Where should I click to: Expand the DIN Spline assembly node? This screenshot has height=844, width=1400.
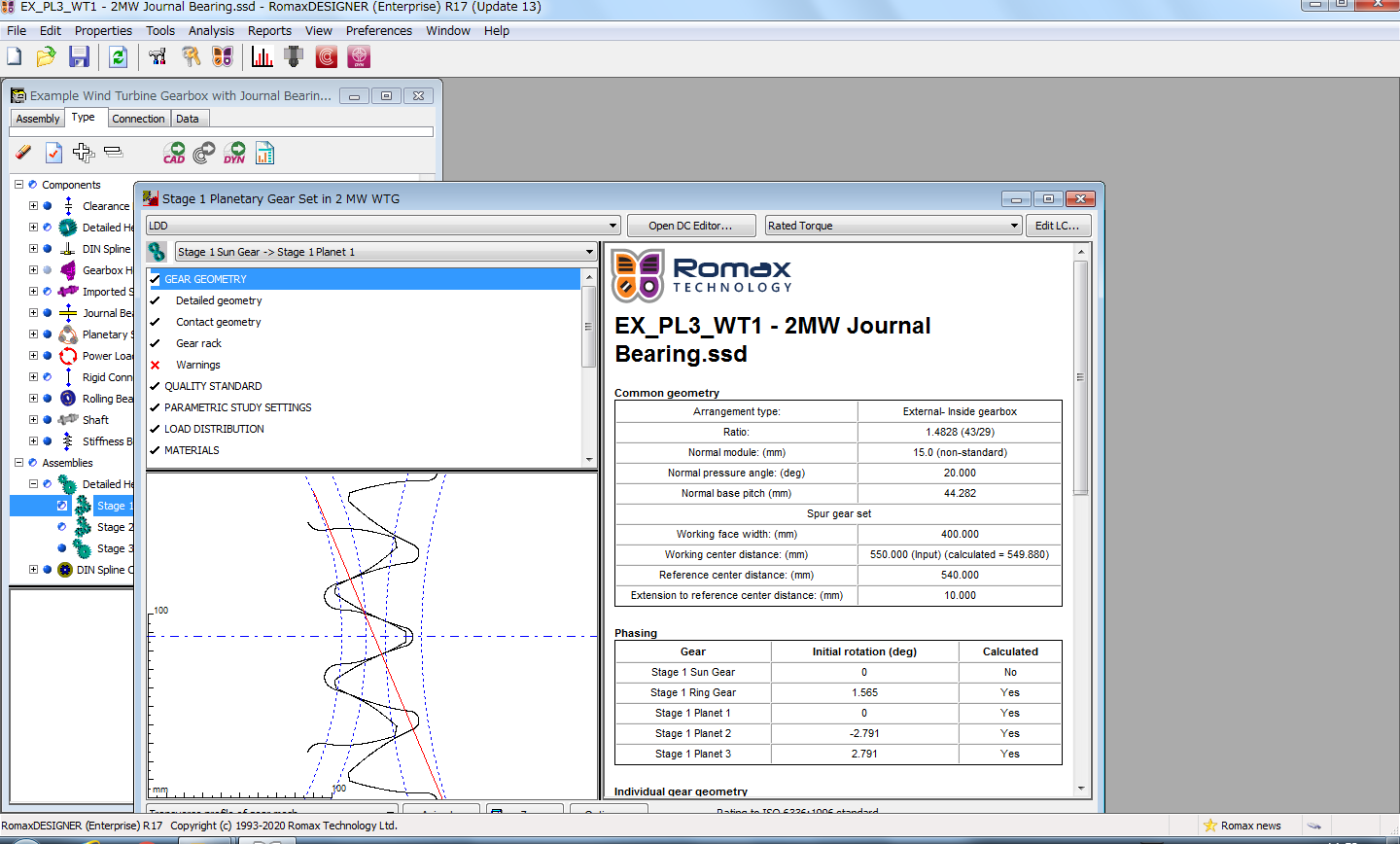point(33,570)
